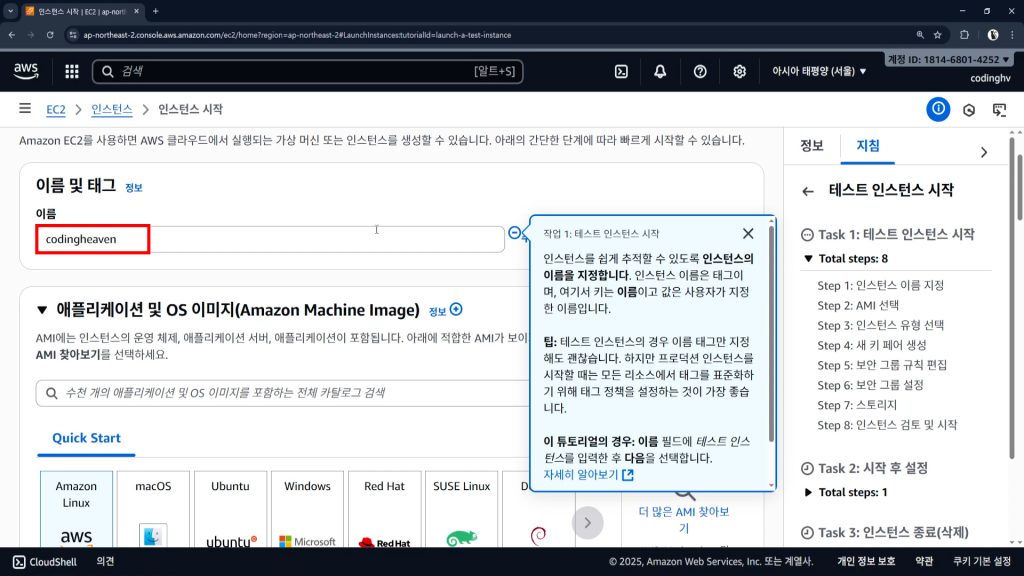This screenshot has width=1024, height=576.
Task: Open 약관 footer link
Action: click(x=923, y=561)
